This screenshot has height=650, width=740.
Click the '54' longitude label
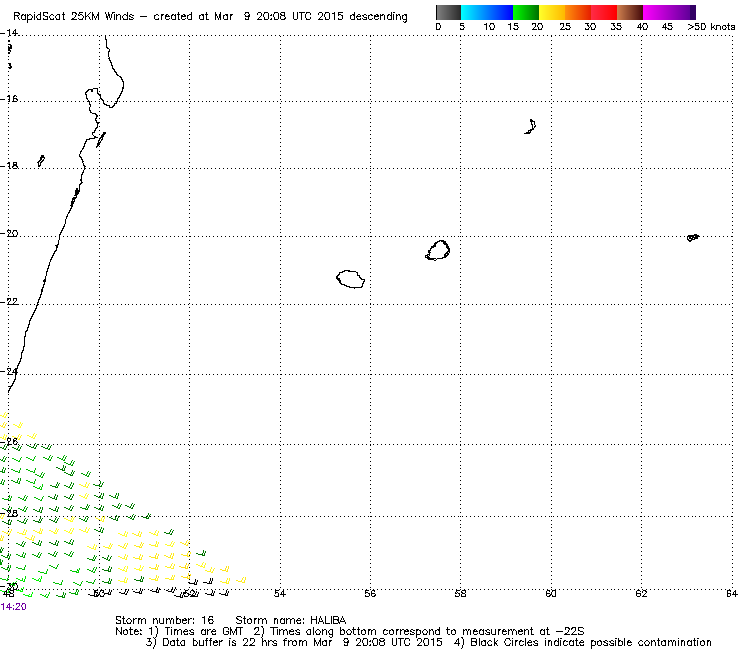click(280, 593)
